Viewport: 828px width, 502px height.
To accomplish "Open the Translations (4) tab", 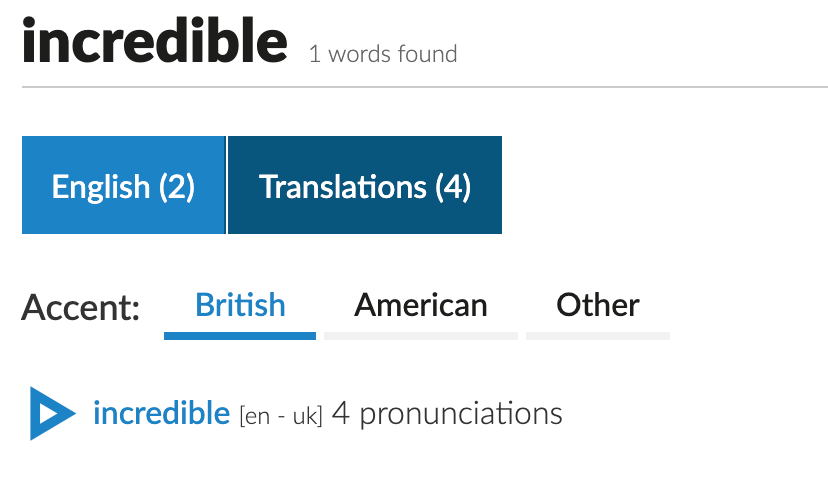I will click(365, 186).
